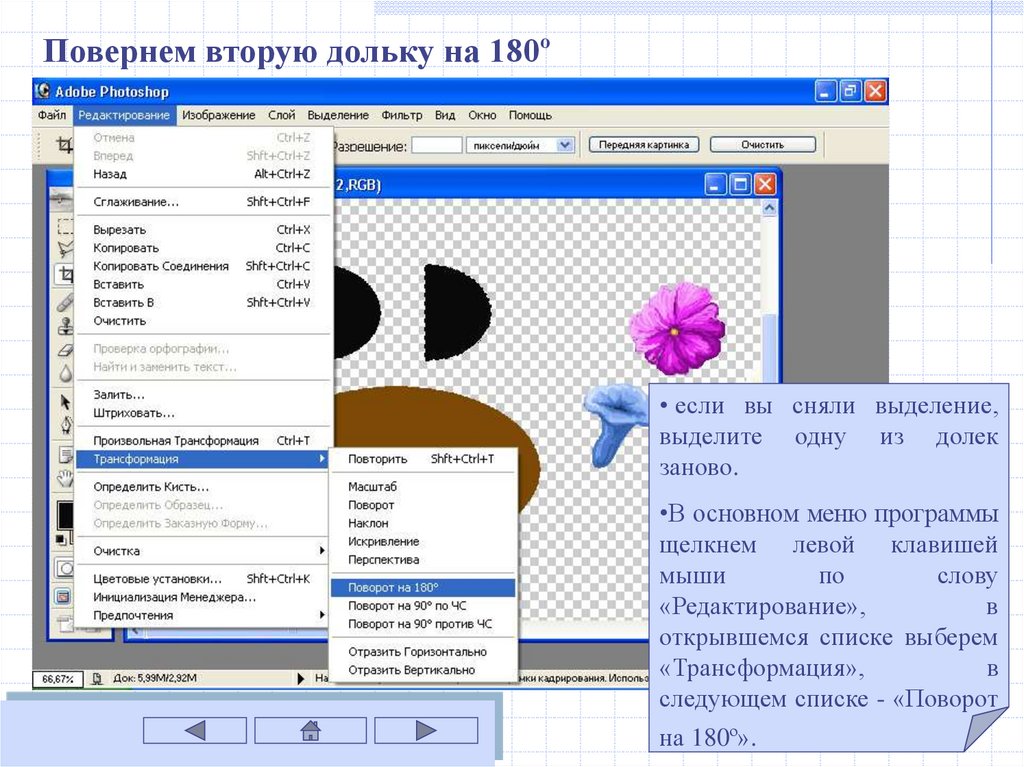Click the home slide icon
Viewport: 1024px width, 767px height.
click(x=310, y=730)
